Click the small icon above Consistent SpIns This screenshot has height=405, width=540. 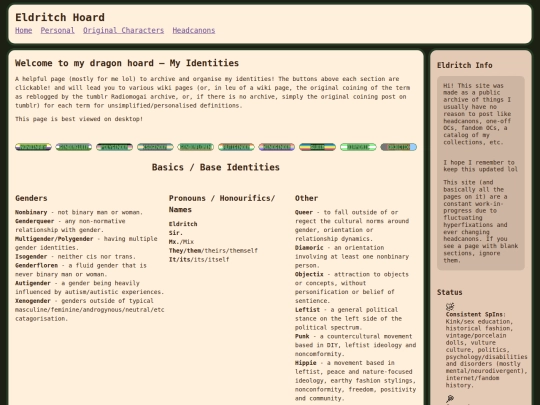[x=450, y=306]
